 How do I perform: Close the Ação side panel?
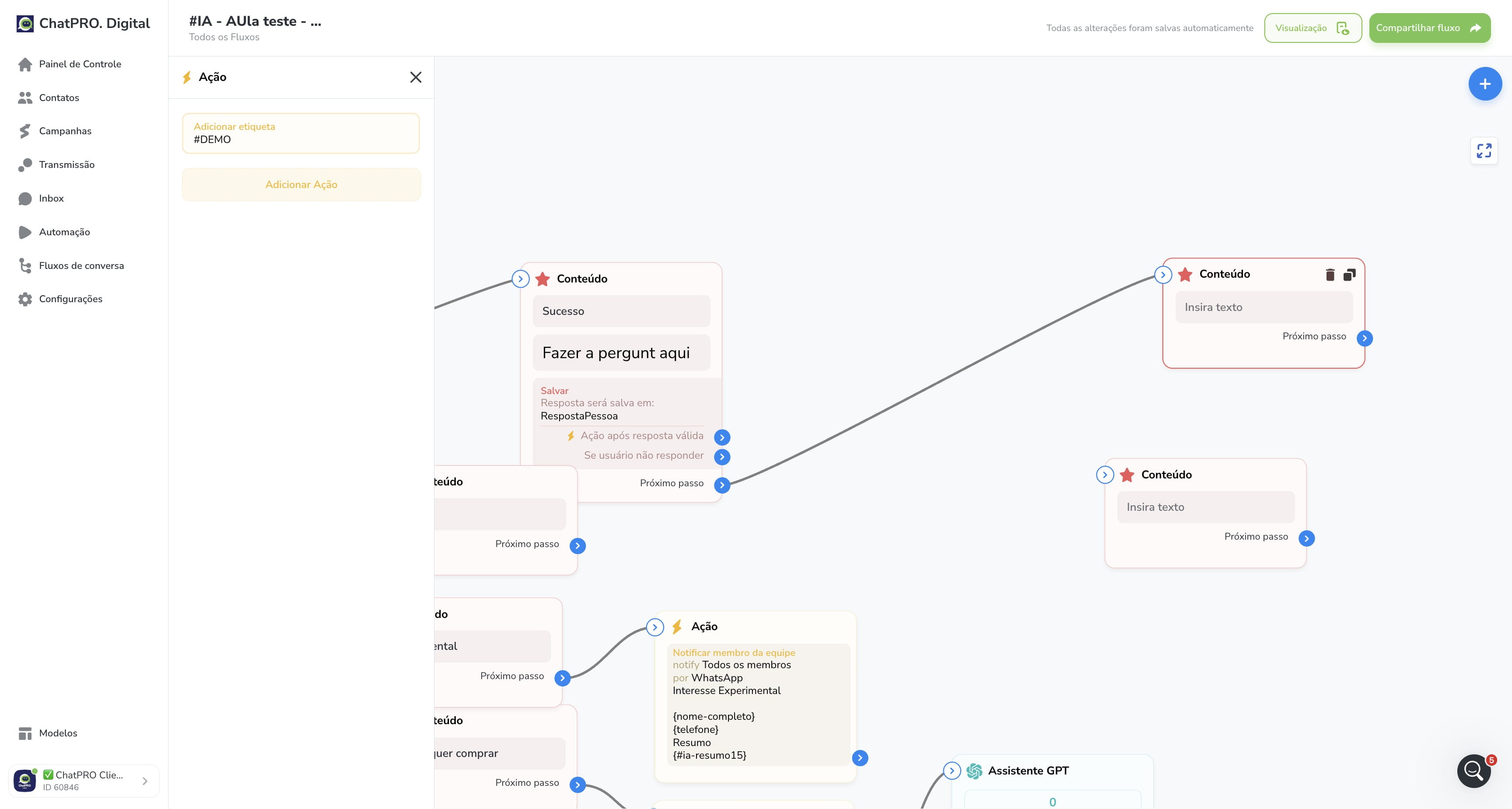click(x=416, y=77)
